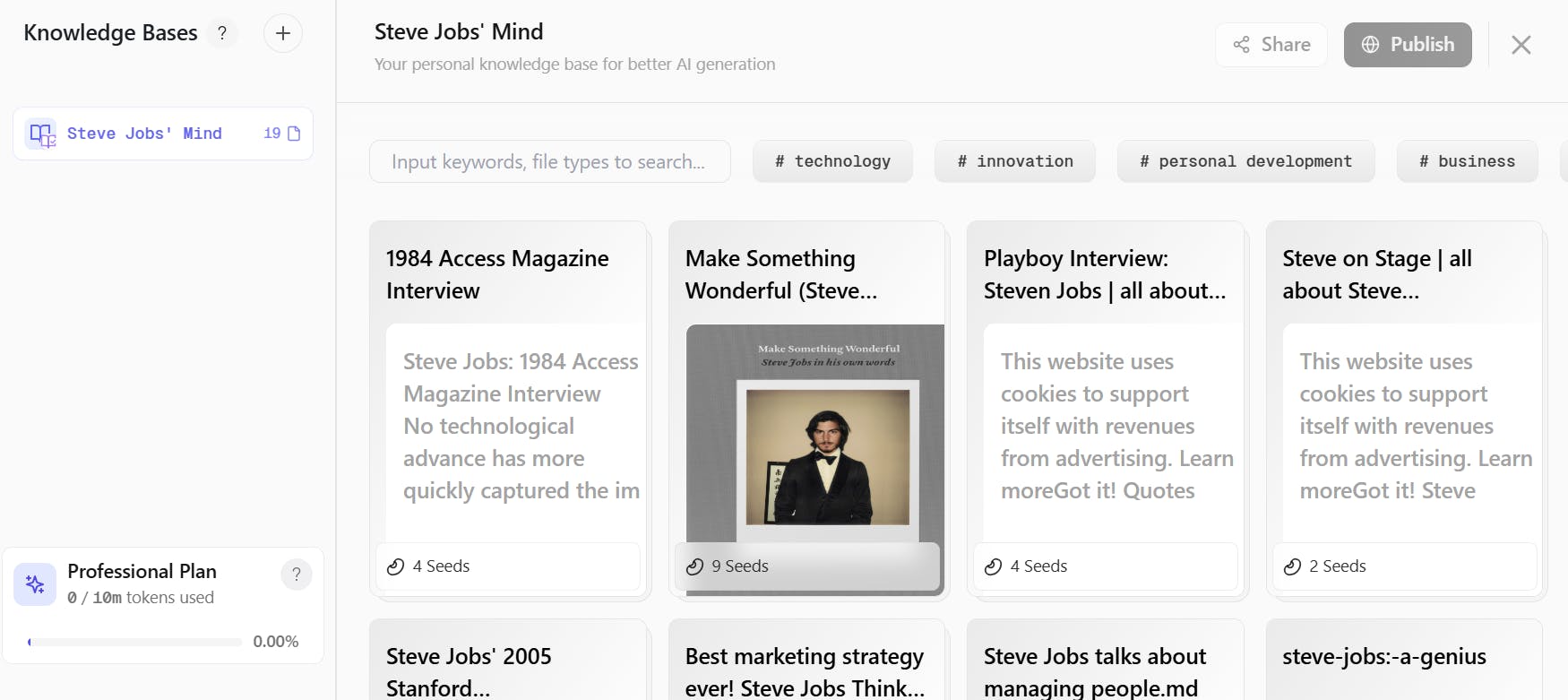Click the add knowledge base plus icon

[283, 34]
